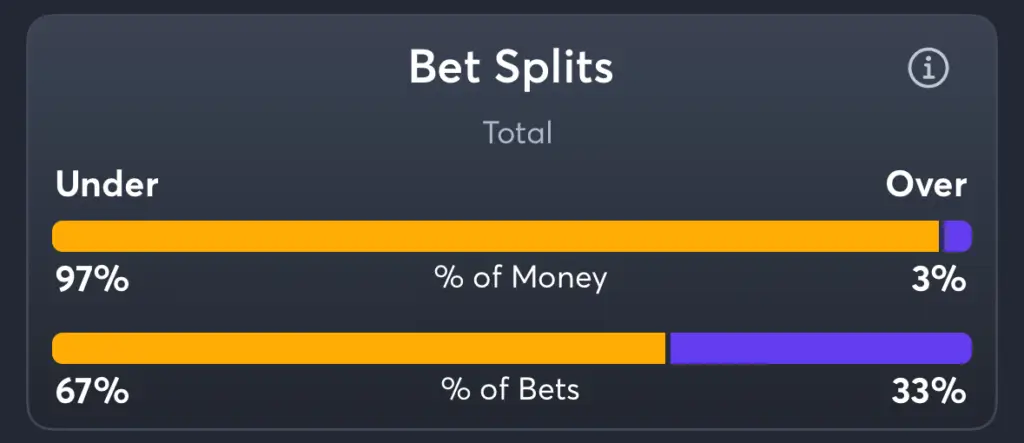Select orange Under segment of money bar
This screenshot has height=443, width=1024.
pos(496,236)
